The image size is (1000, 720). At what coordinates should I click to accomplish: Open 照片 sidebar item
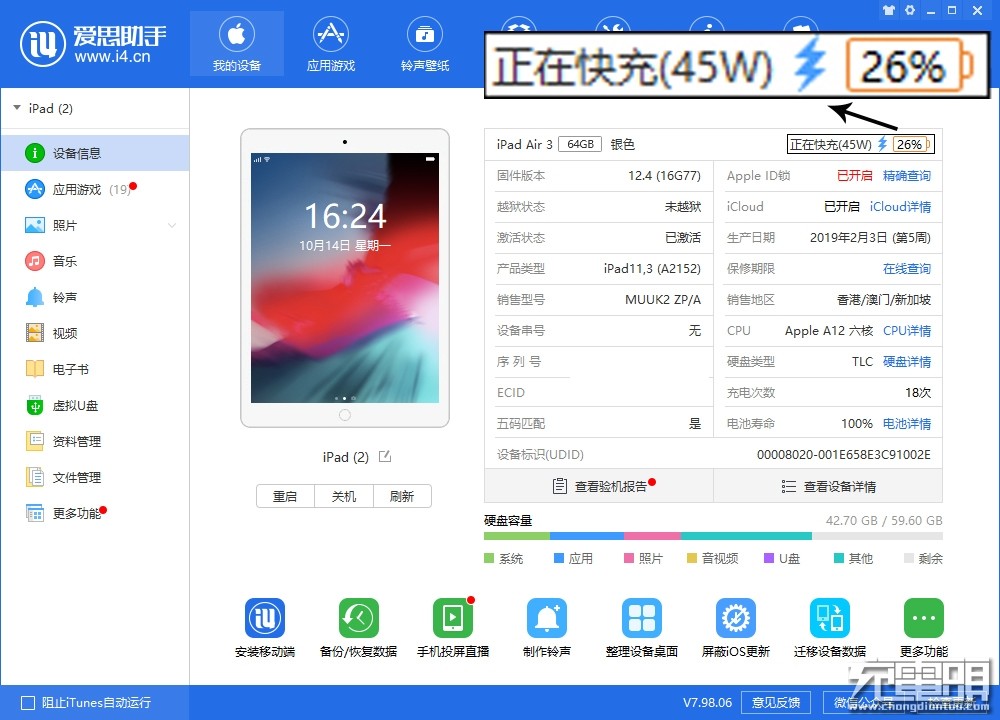point(95,225)
